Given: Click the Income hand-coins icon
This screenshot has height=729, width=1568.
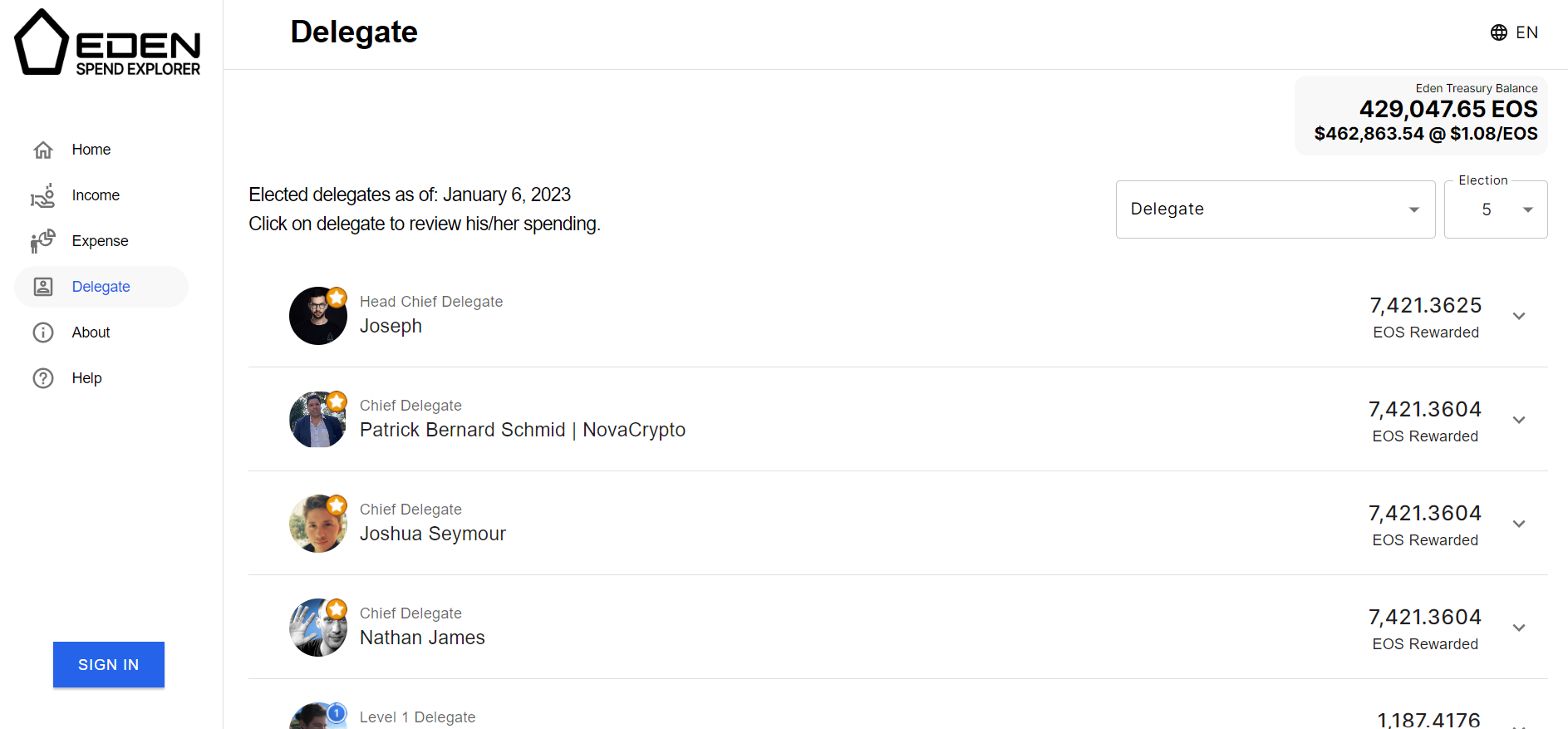Looking at the screenshot, I should (x=43, y=195).
